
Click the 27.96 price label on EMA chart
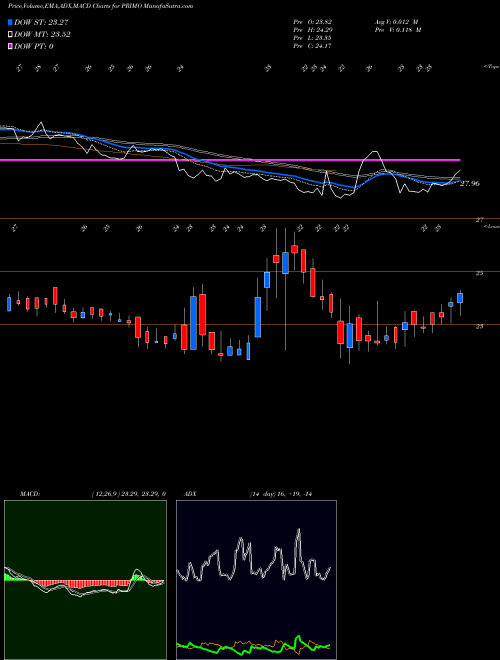click(x=470, y=184)
